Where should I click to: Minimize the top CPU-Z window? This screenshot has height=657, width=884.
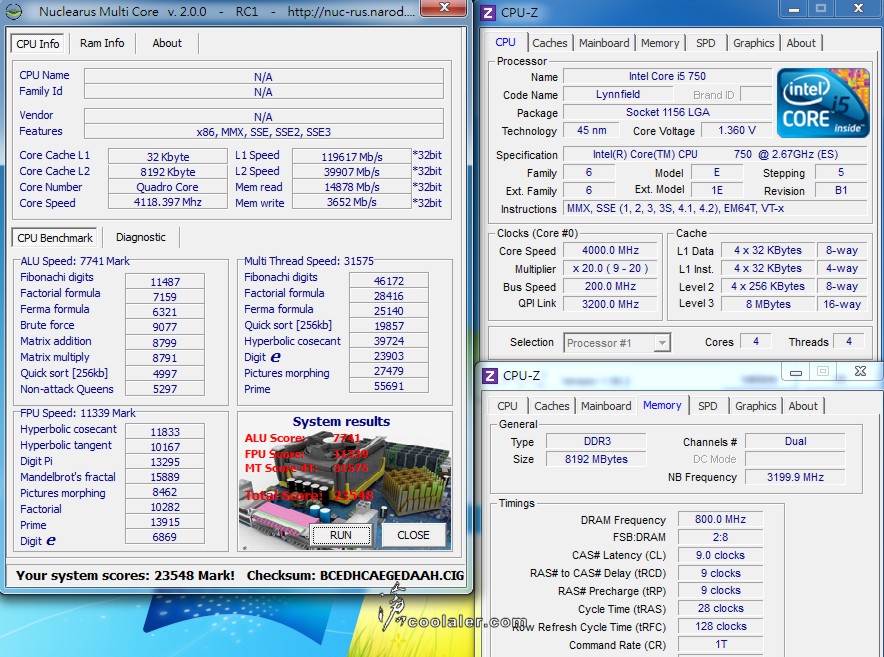794,8
